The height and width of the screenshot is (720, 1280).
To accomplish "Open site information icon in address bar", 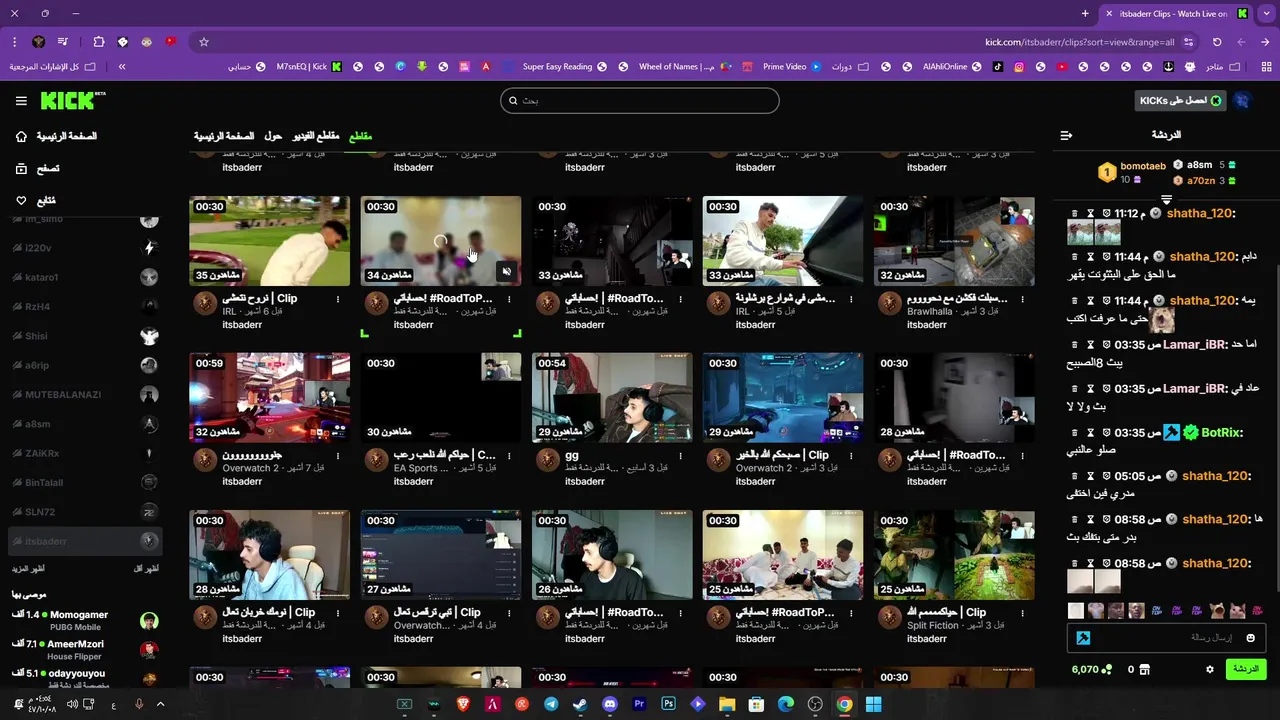I will click(1188, 42).
